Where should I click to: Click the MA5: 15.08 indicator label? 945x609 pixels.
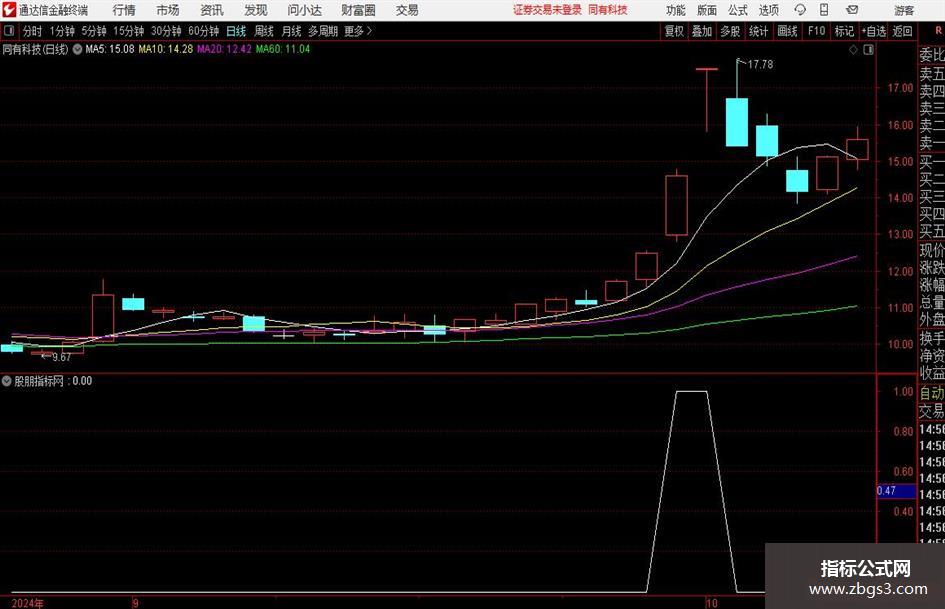tap(110, 49)
